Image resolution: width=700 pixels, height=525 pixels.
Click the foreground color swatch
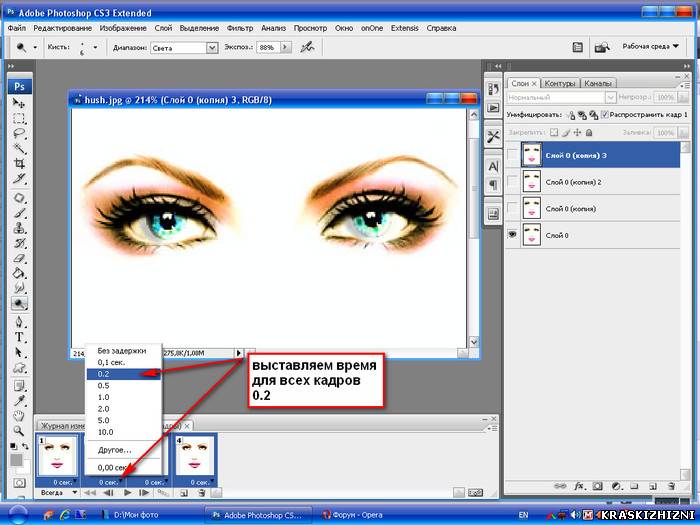click(x=17, y=459)
